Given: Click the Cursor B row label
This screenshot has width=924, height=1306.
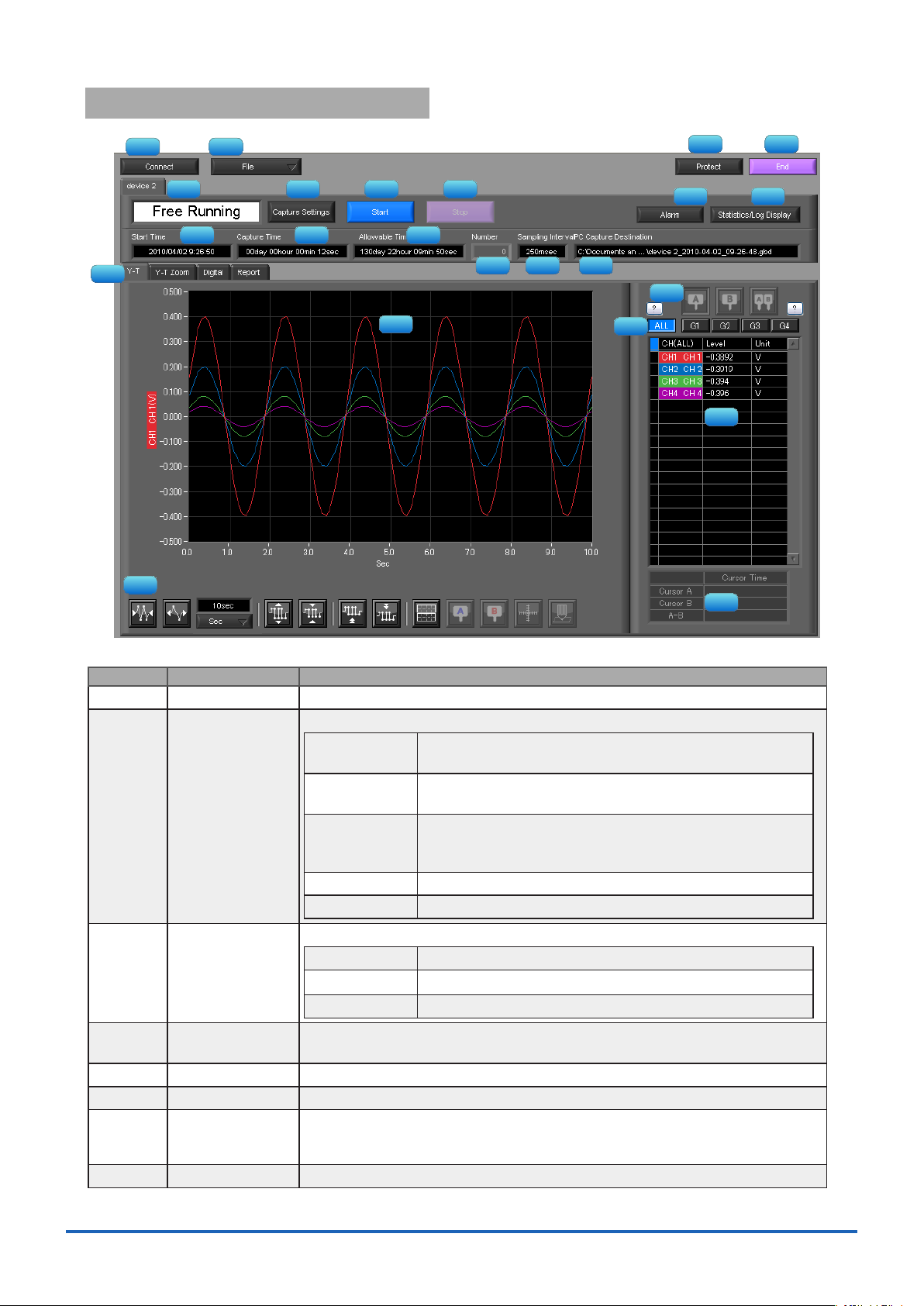Looking at the screenshot, I should coord(676,603).
